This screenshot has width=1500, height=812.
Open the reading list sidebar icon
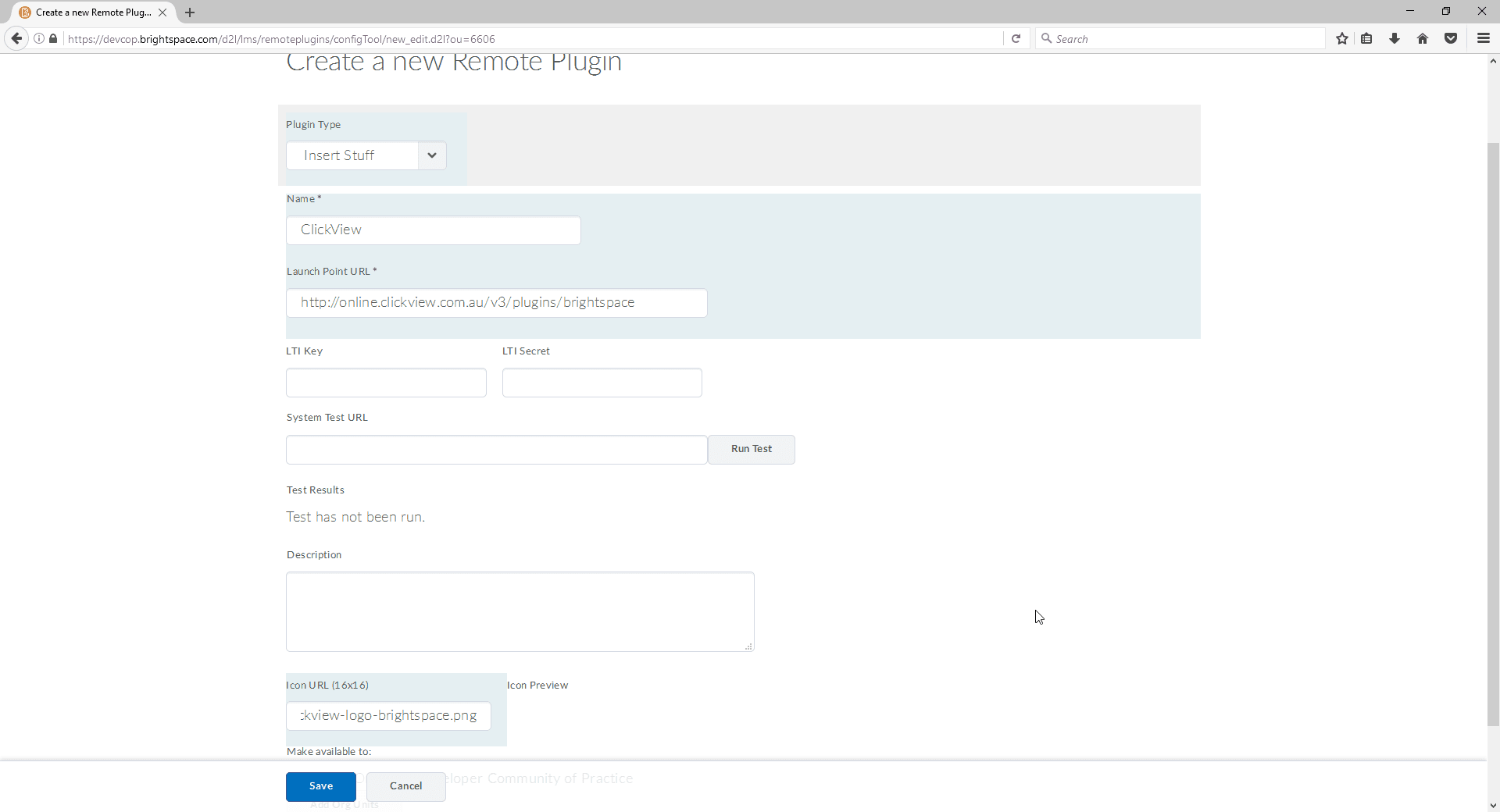[1366, 38]
